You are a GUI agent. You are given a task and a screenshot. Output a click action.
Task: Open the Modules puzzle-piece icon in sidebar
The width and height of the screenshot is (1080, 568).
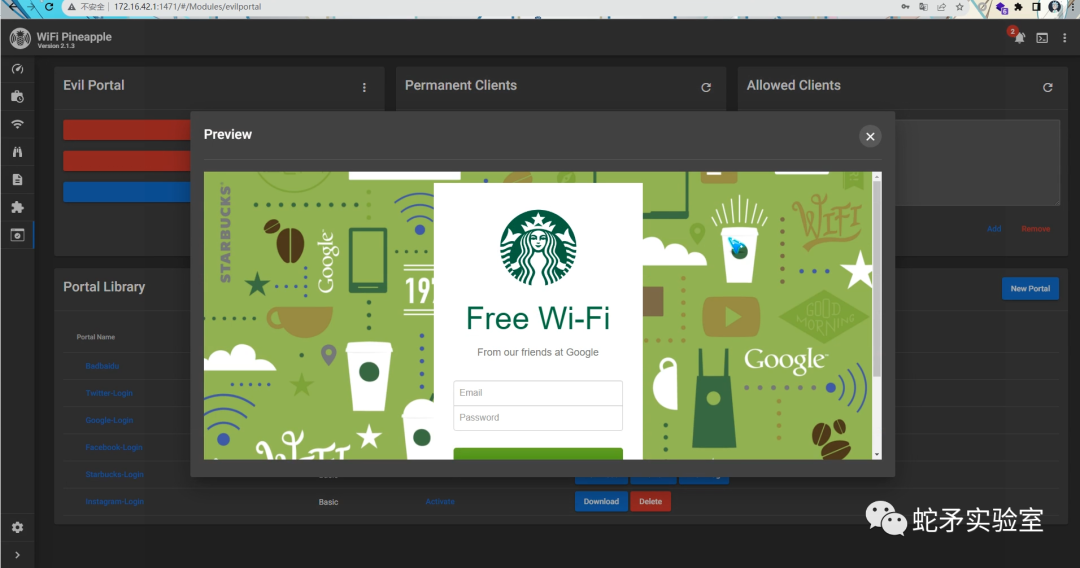pos(17,207)
